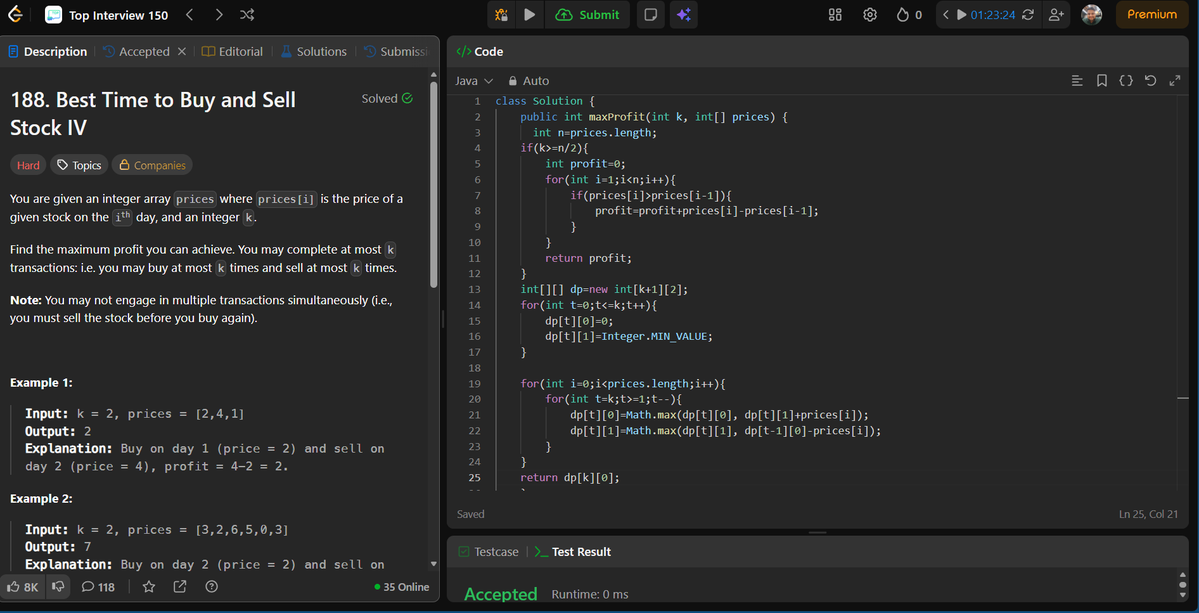Close the Accepted tab
This screenshot has height=613, width=1199.
(182, 51)
